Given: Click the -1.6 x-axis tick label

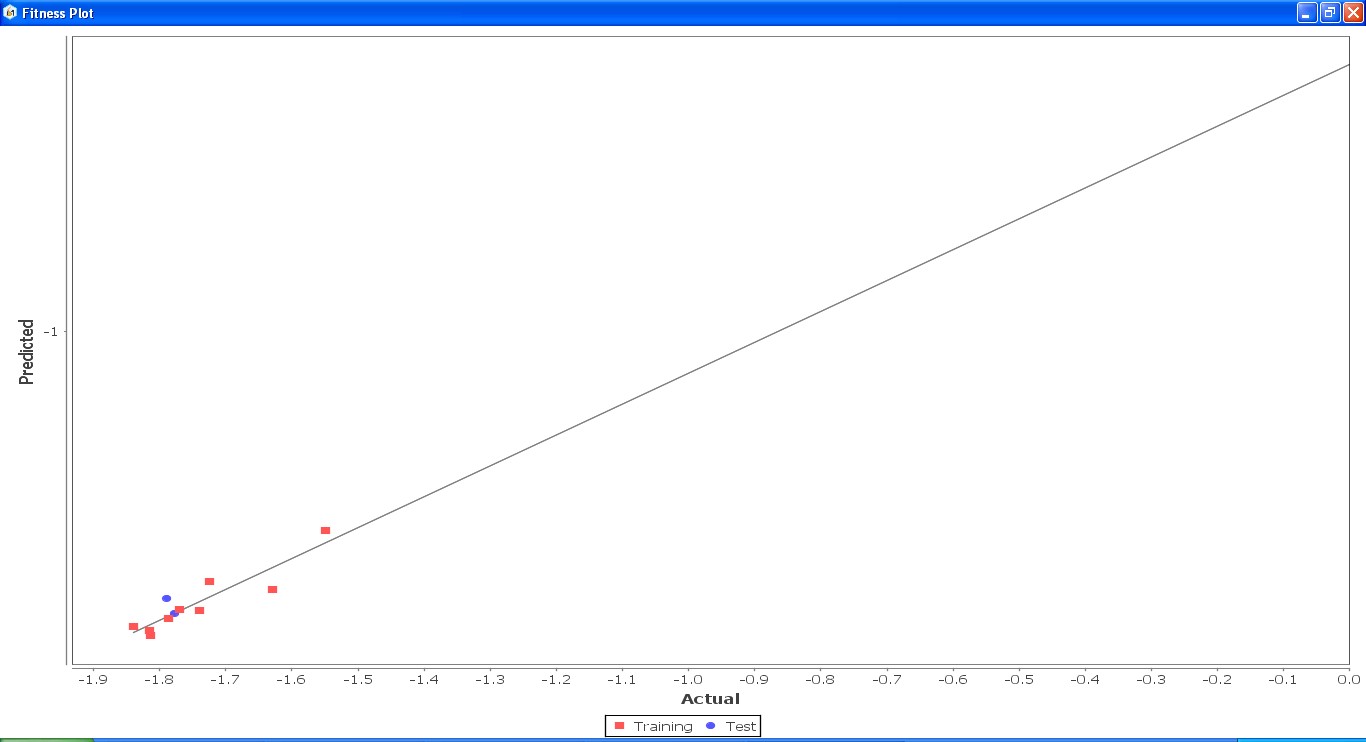Looking at the screenshot, I should click(x=291, y=680).
